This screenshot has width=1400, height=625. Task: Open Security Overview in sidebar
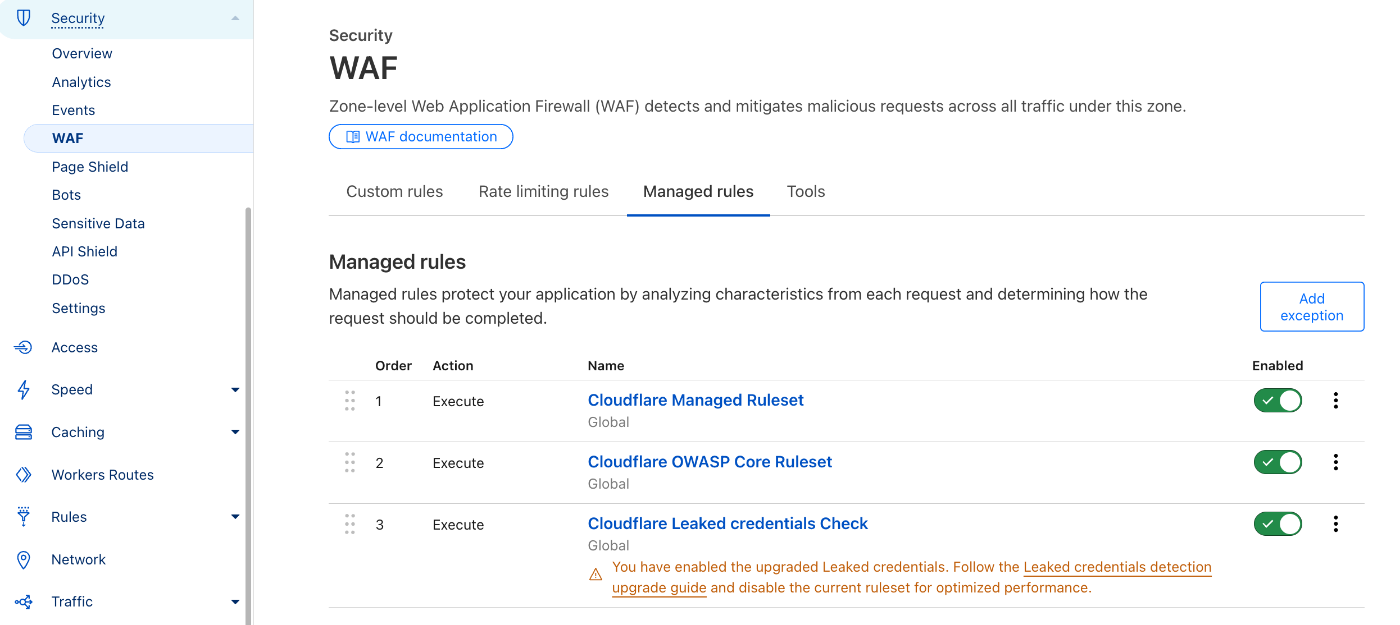click(x=82, y=54)
